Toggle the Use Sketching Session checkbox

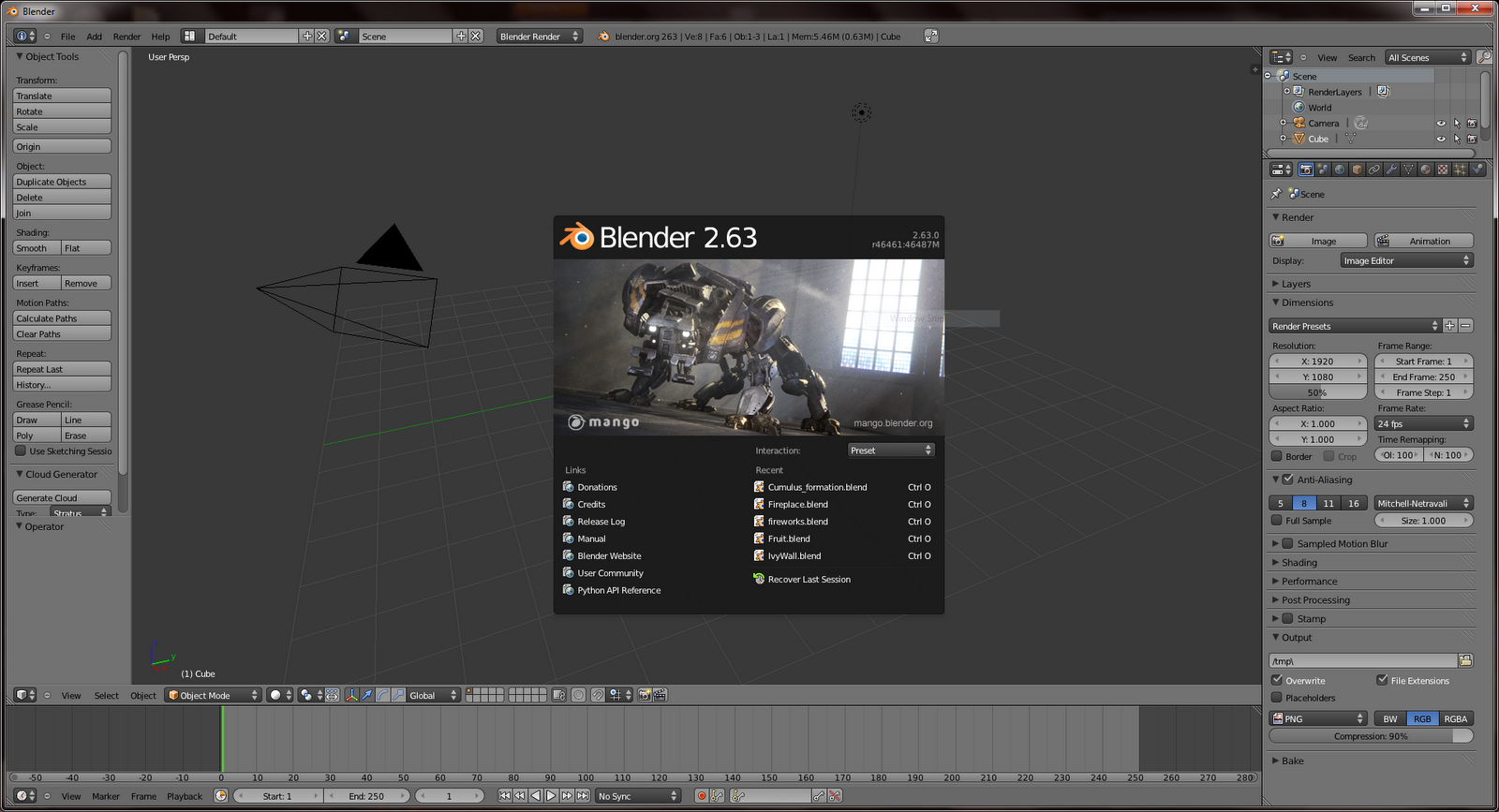click(x=21, y=450)
